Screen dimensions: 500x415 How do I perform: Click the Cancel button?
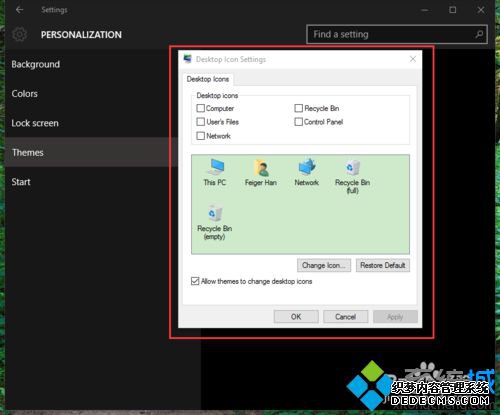346,317
